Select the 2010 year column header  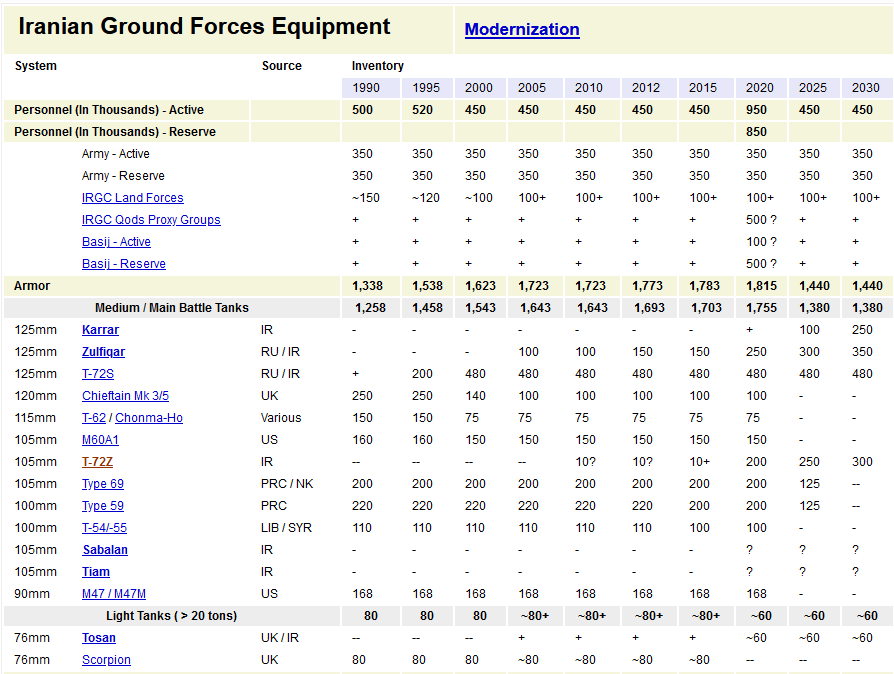pos(592,88)
